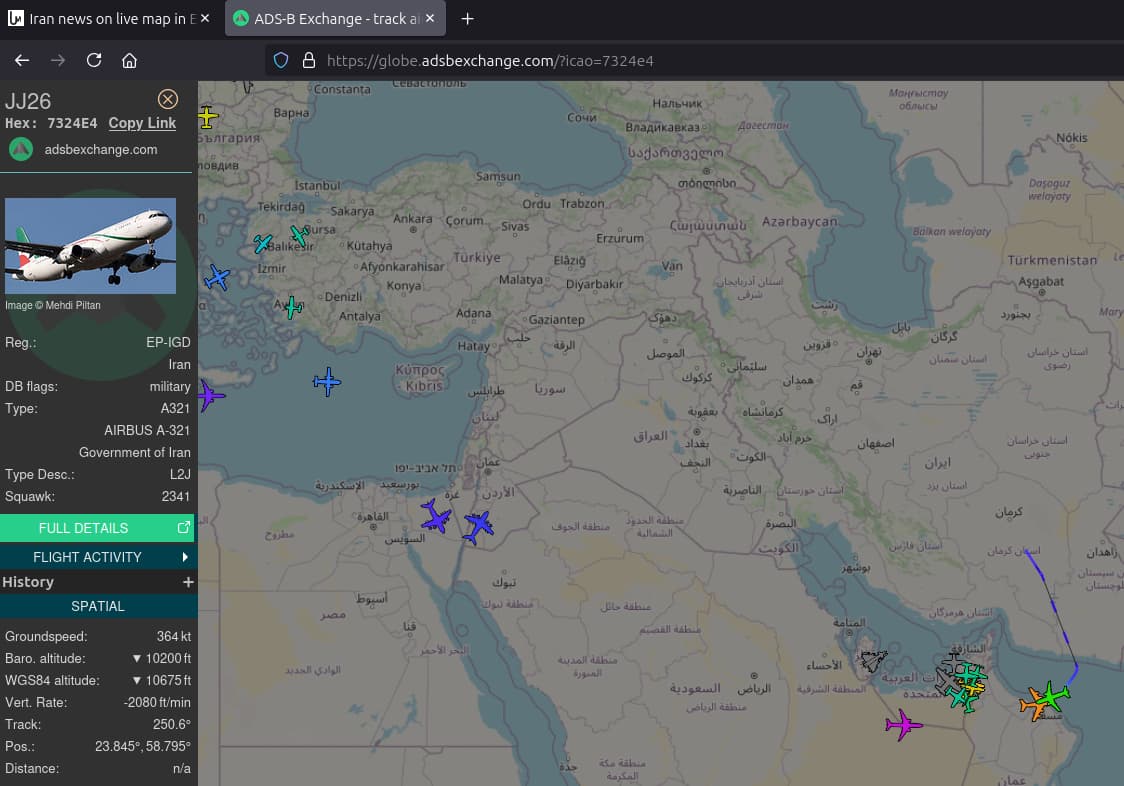This screenshot has height=786, width=1124.
Task: Click the ADS-B Exchange logo icon in sidebar
Action: coord(21,149)
